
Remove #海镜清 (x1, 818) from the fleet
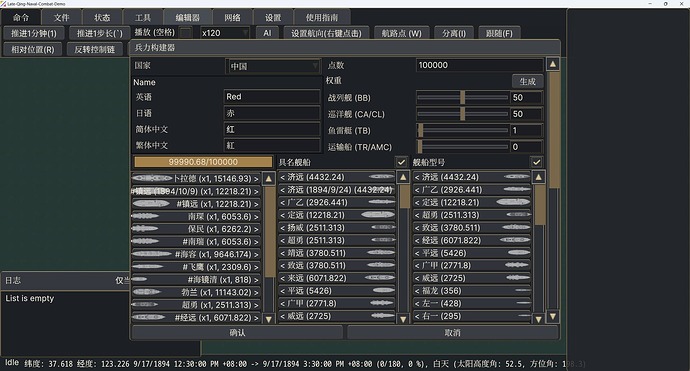pos(196,279)
